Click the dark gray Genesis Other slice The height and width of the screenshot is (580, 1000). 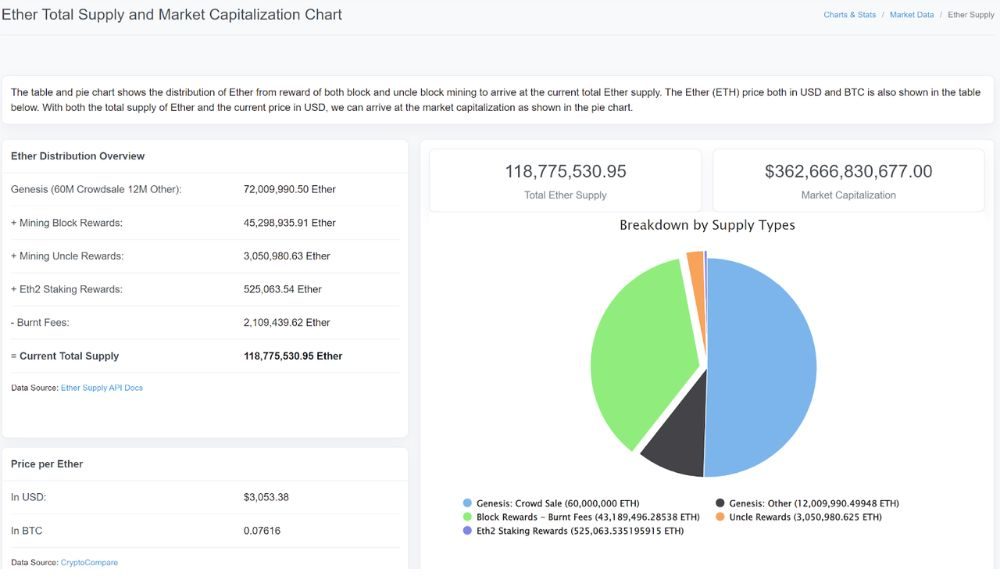click(x=674, y=447)
